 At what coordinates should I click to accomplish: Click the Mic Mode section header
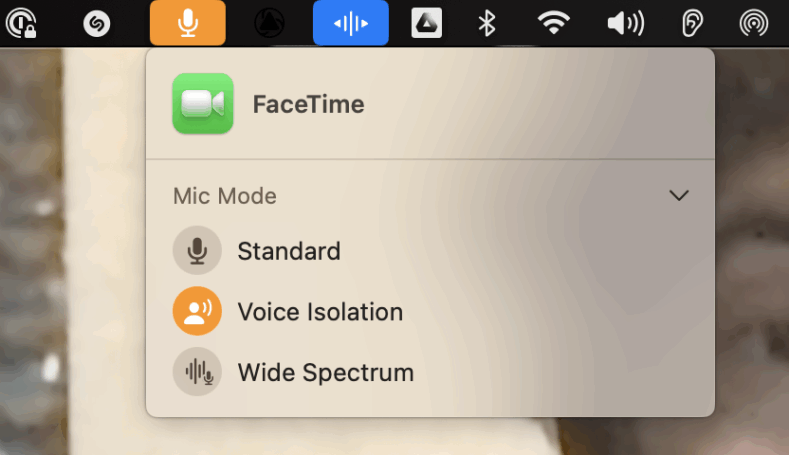tap(225, 196)
